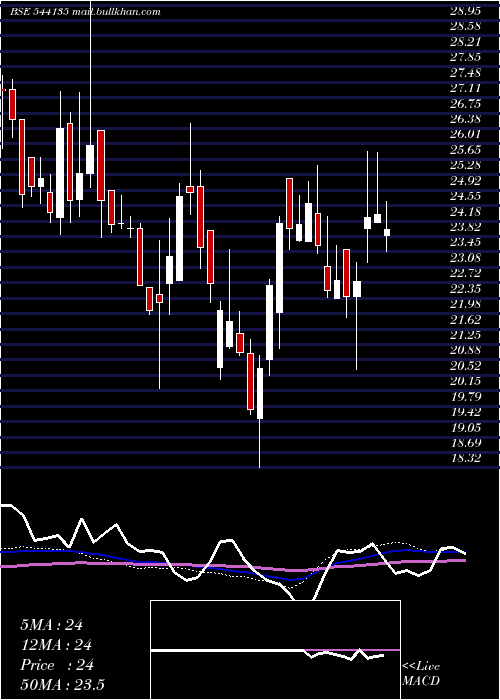Click the 24.55 price axis label

coord(465,196)
